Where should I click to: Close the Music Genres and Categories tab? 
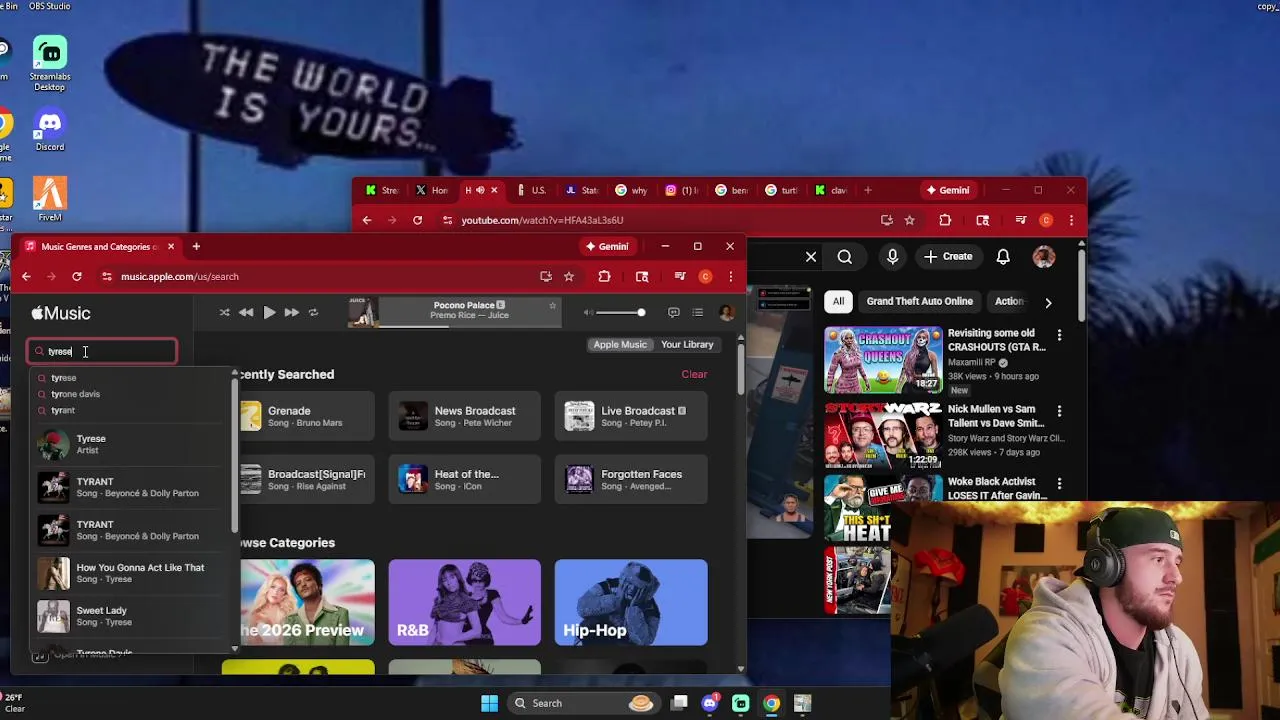point(171,246)
